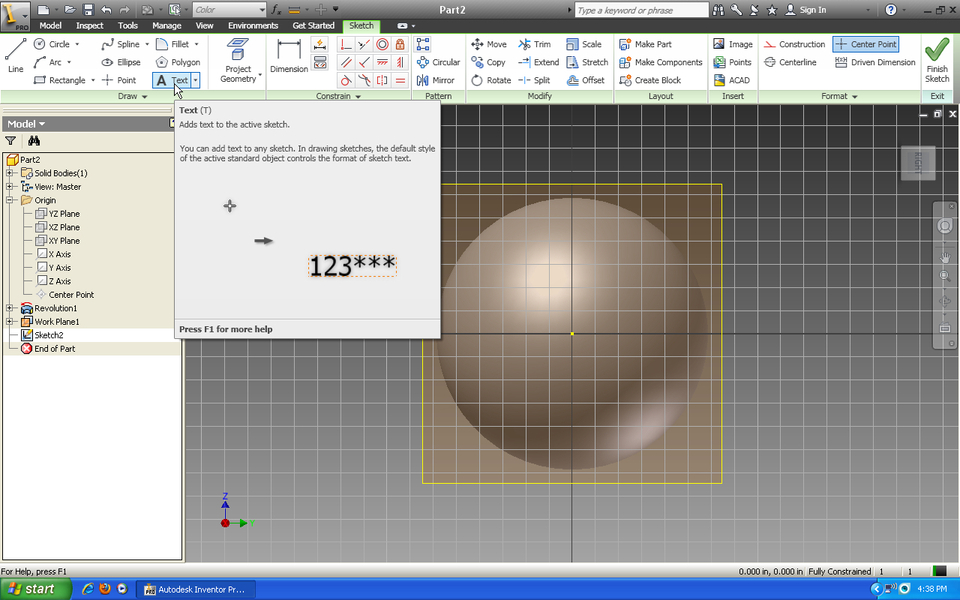
Task: Expand the Solid Bodies(1) tree node
Action: [10, 173]
